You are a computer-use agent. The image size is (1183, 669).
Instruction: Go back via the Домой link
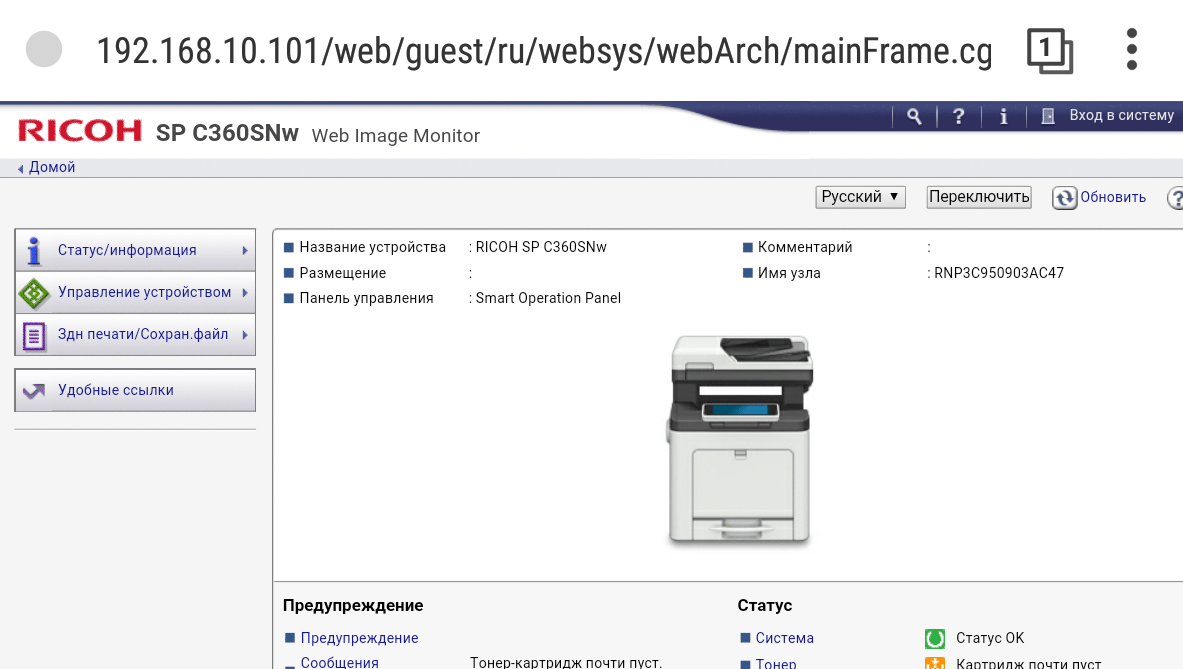(x=51, y=167)
